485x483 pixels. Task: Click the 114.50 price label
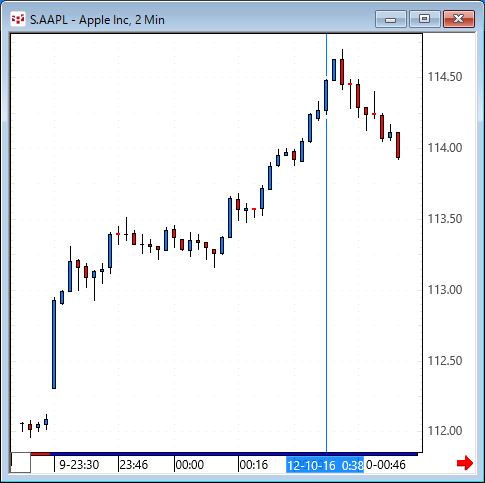click(x=445, y=77)
